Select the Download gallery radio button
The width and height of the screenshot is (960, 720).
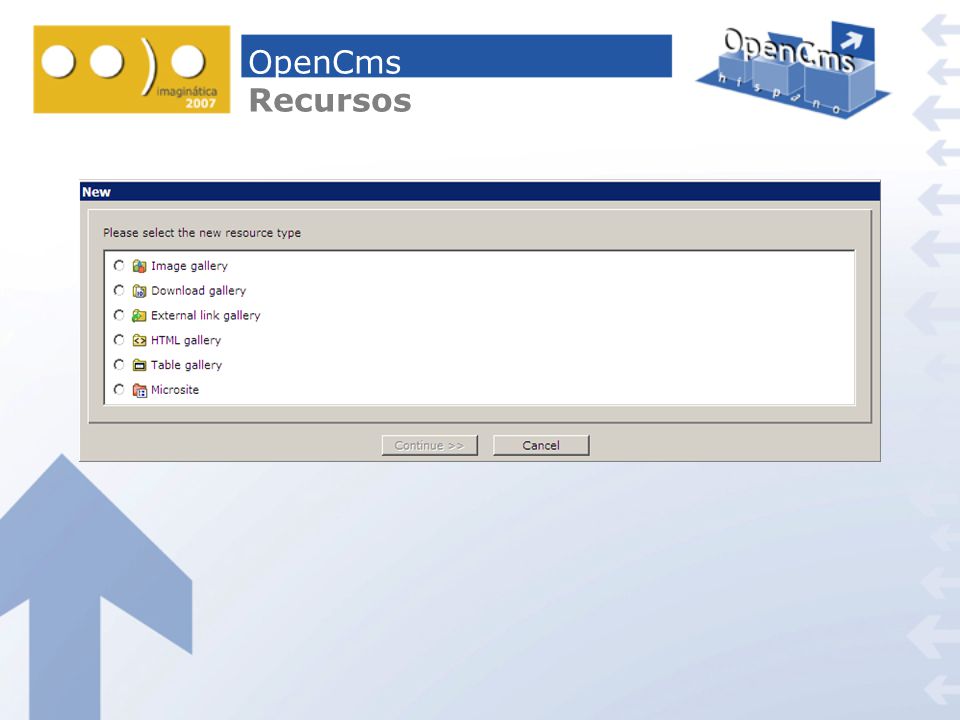pyautogui.click(x=119, y=290)
